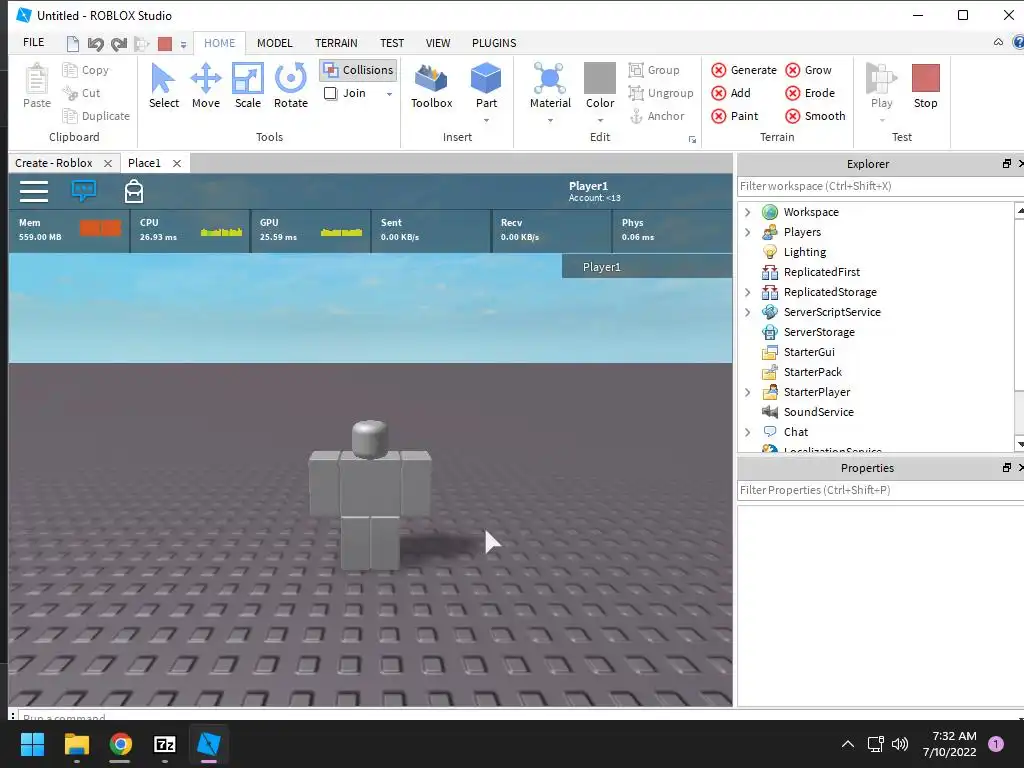This screenshot has width=1024, height=768.
Task: Open the Part type dropdown arrow
Action: (x=487, y=120)
